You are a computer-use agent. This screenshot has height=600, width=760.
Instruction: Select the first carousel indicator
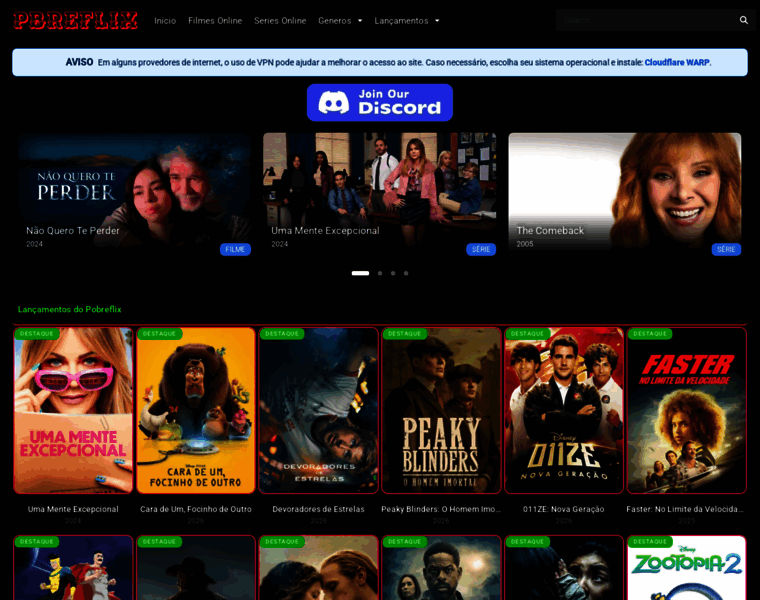[360, 273]
